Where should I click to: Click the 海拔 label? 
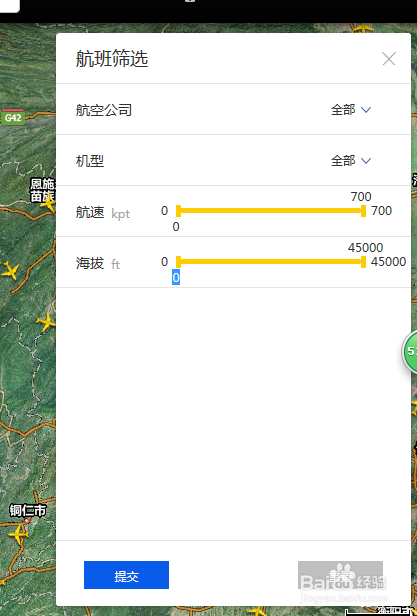90,263
